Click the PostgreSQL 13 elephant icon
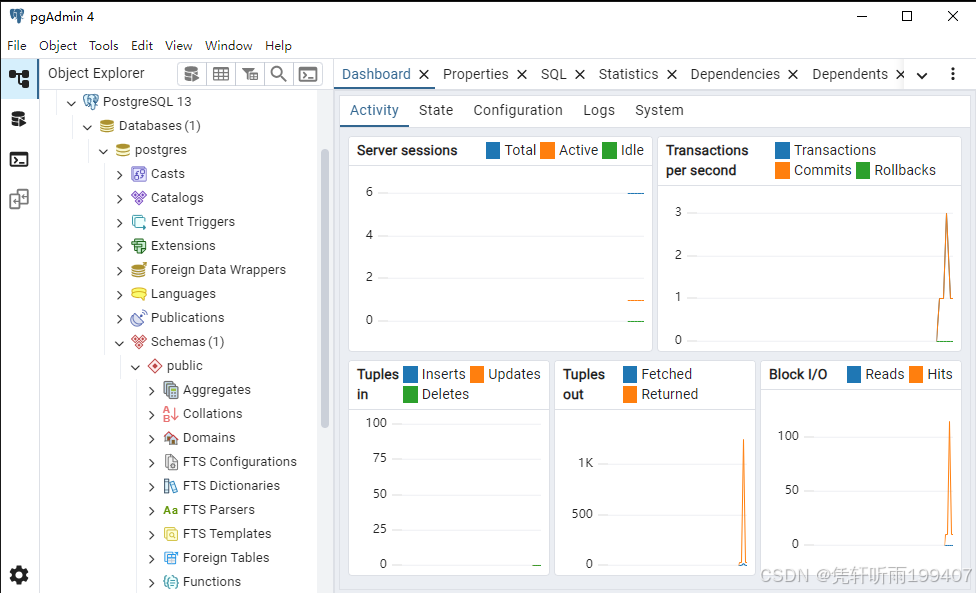 (91, 101)
